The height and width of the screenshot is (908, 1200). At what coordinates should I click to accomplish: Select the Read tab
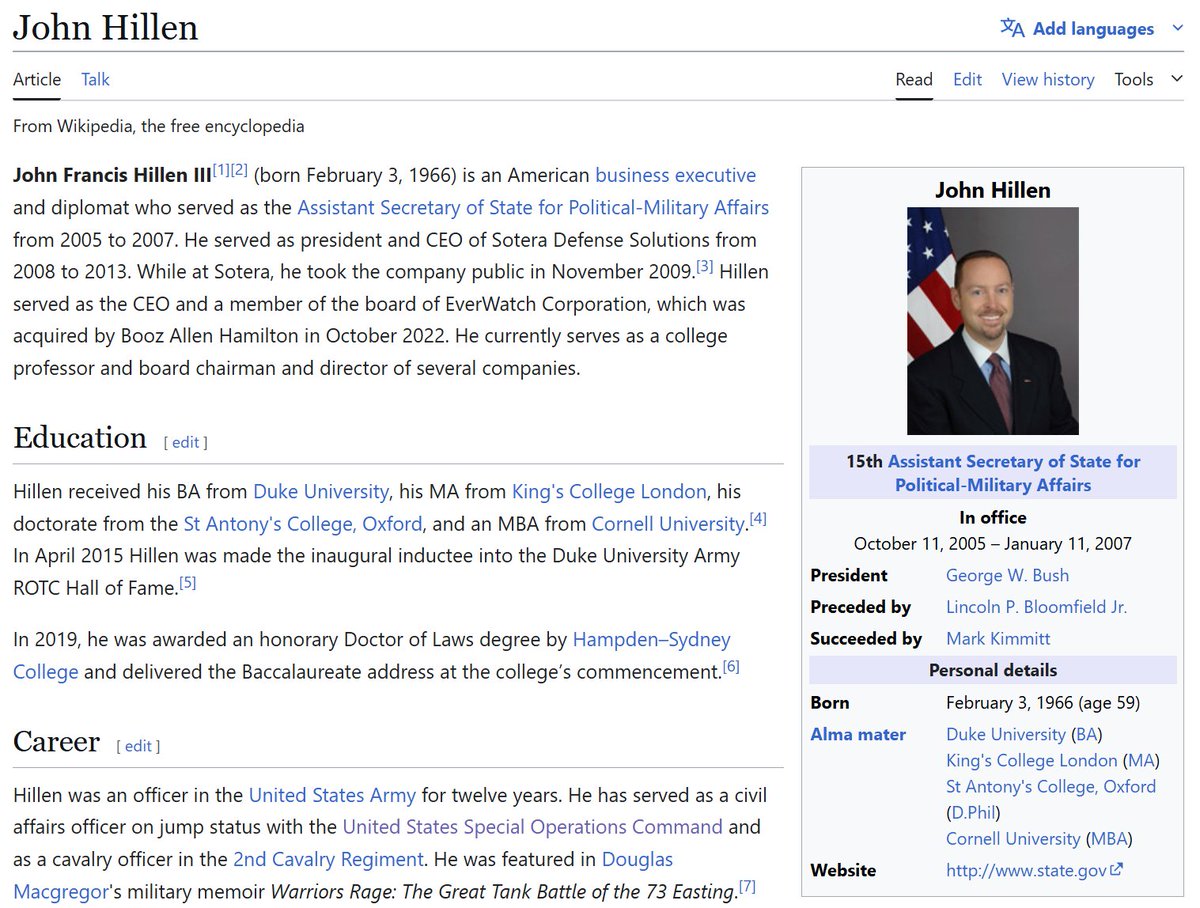tap(913, 79)
